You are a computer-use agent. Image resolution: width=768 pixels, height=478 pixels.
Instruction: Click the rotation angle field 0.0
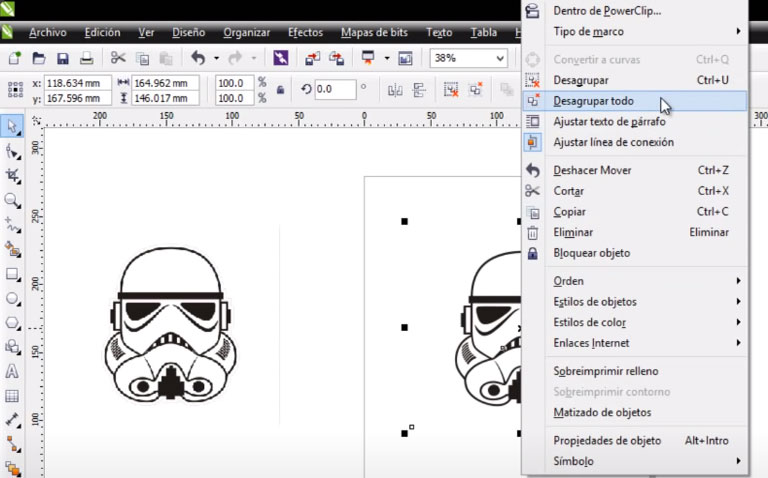point(335,90)
